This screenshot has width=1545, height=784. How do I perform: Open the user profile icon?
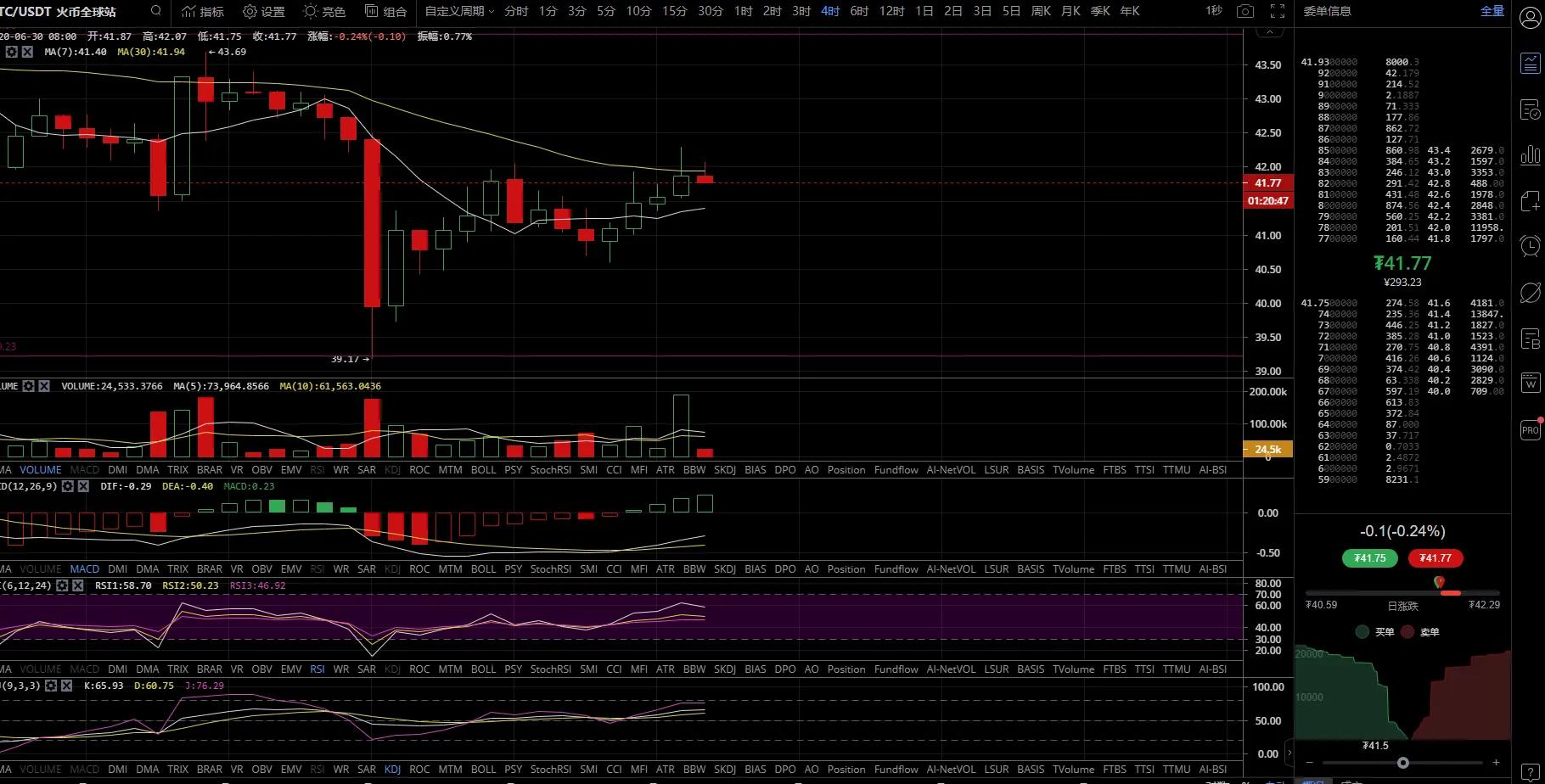[x=1530, y=19]
